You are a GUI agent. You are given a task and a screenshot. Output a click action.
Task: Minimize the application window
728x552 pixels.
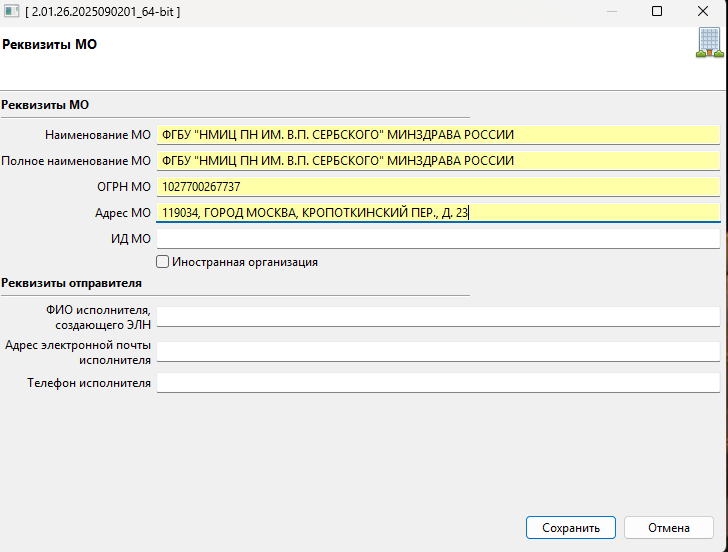pos(611,12)
